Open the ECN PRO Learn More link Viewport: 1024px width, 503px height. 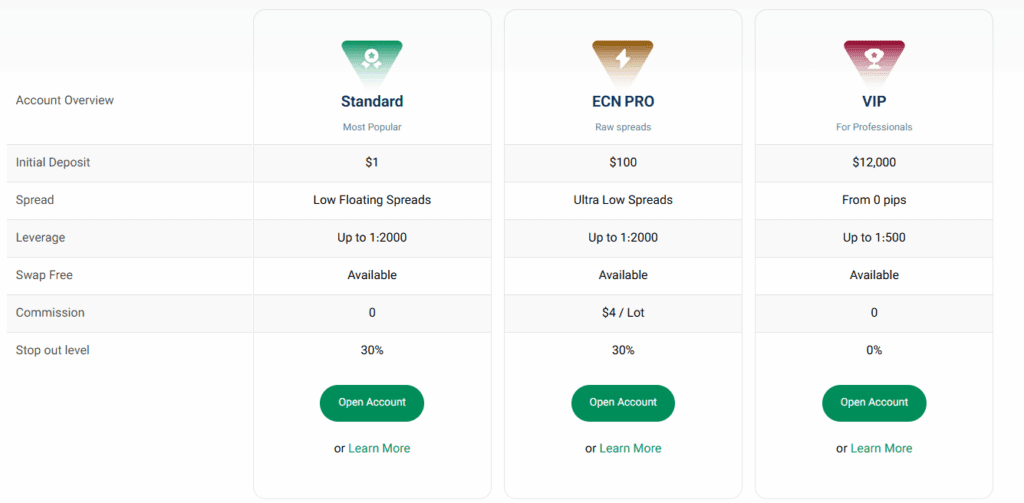pos(630,449)
